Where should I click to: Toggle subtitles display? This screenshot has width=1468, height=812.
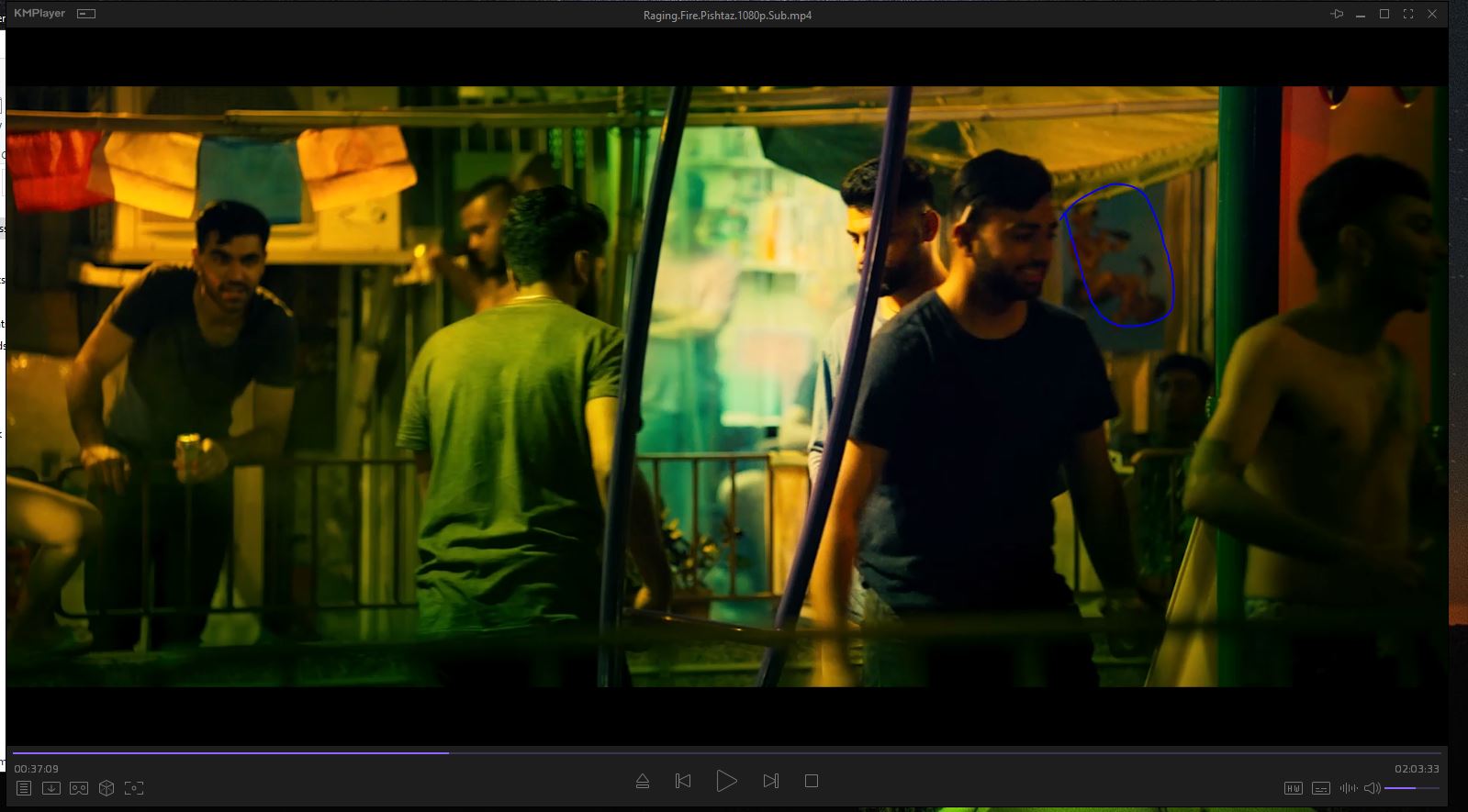point(1321,788)
